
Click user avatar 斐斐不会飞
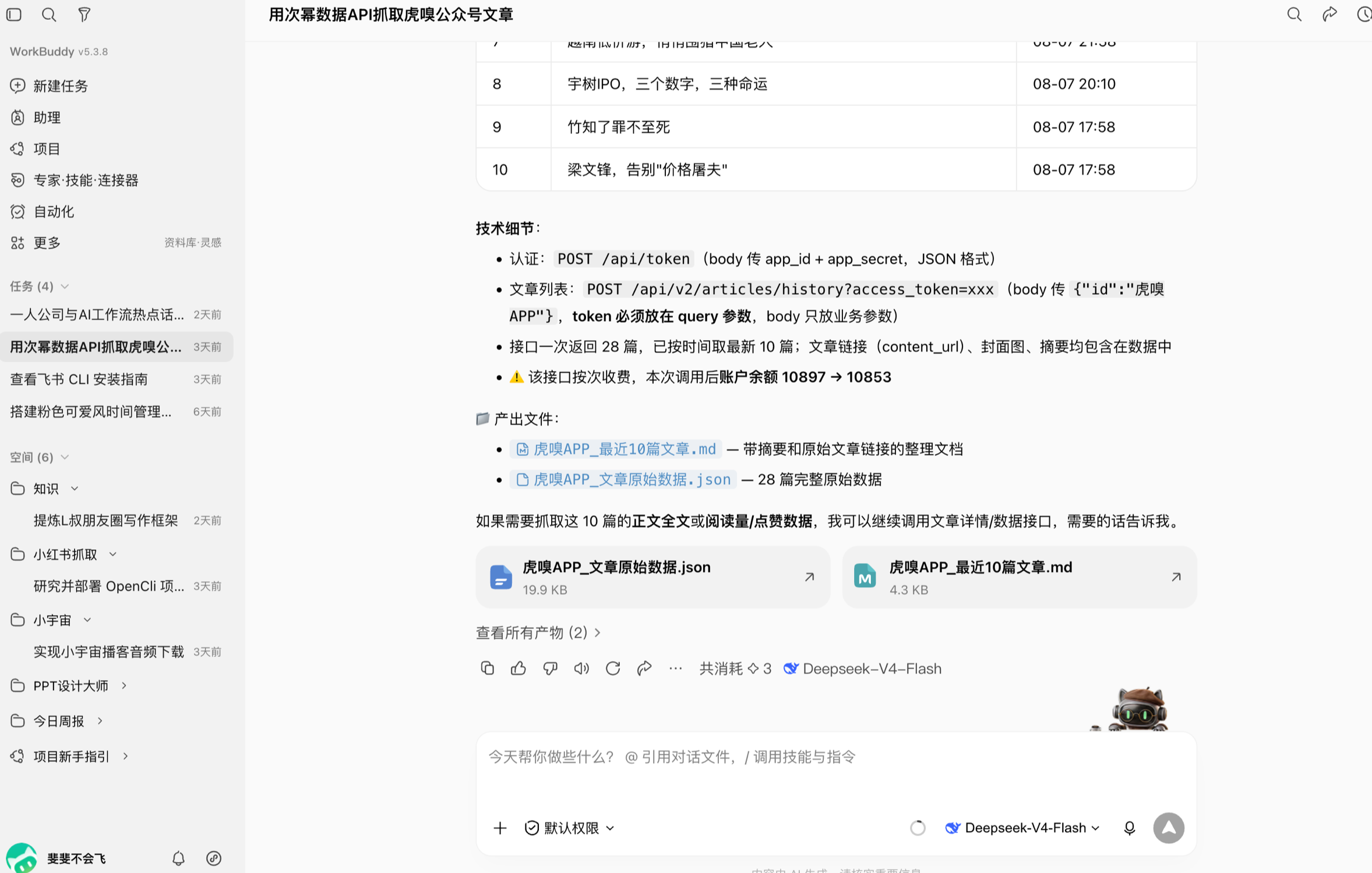21,858
